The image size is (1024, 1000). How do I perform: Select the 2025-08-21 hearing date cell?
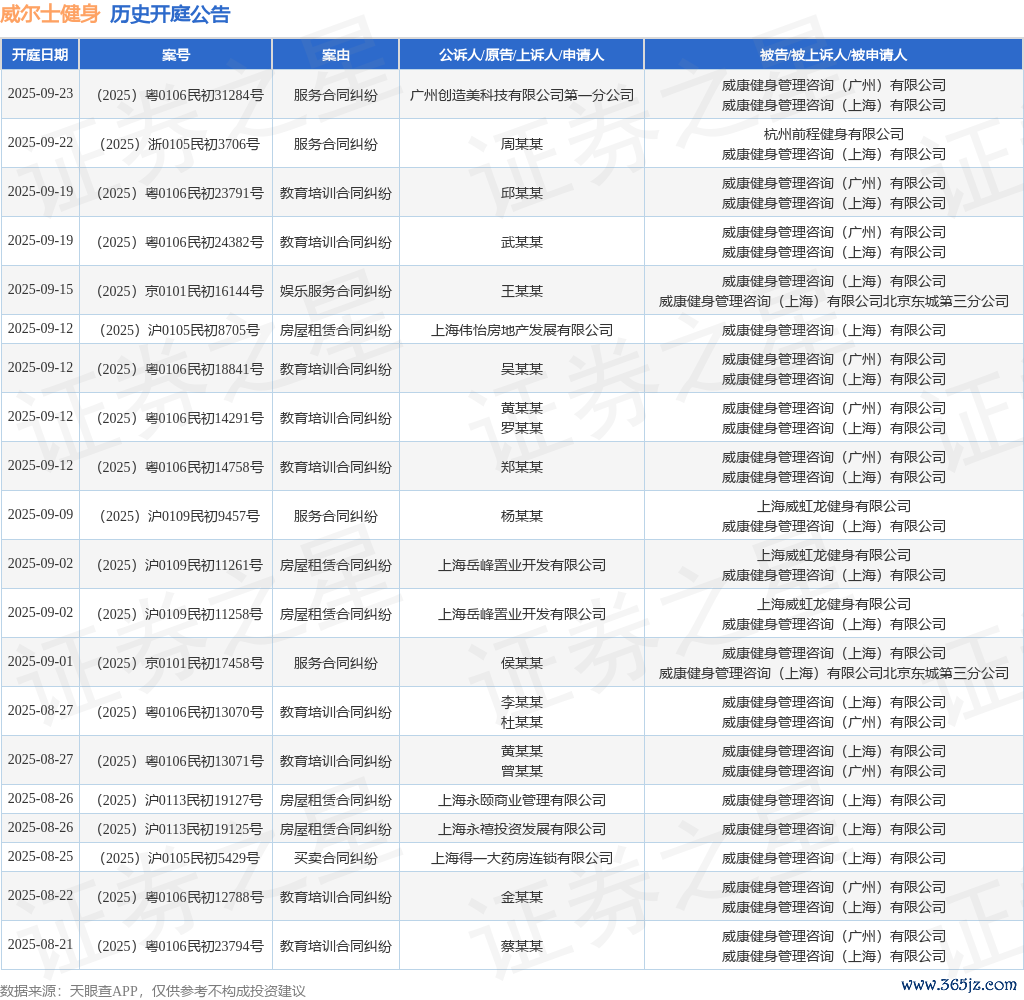click(40, 945)
